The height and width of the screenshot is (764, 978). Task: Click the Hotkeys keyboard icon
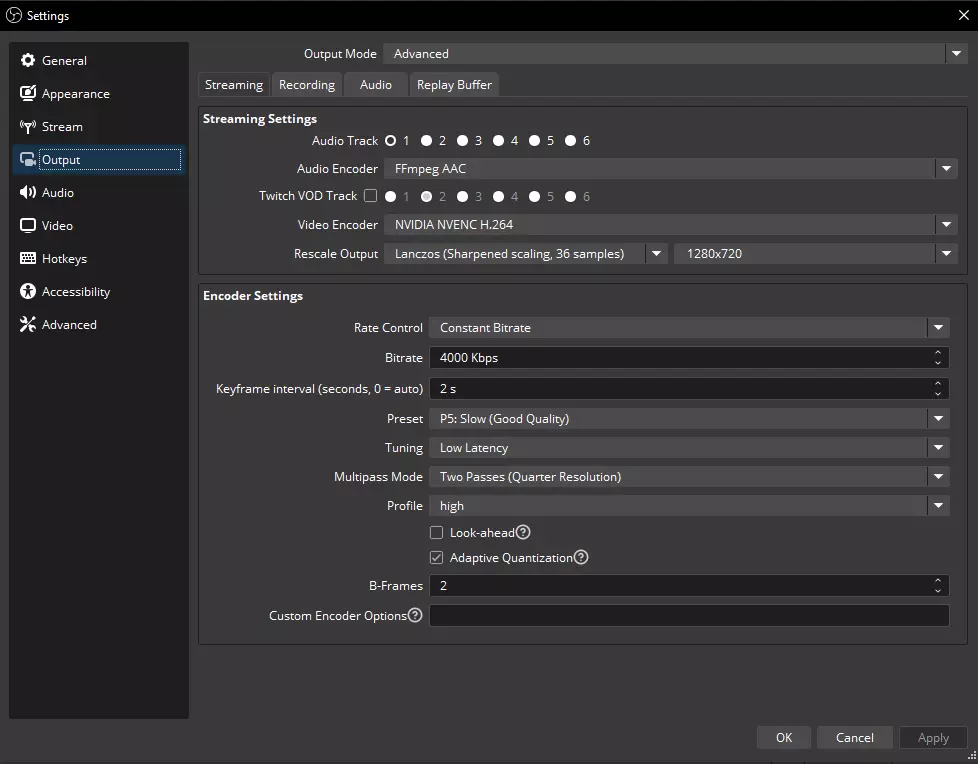coord(28,259)
